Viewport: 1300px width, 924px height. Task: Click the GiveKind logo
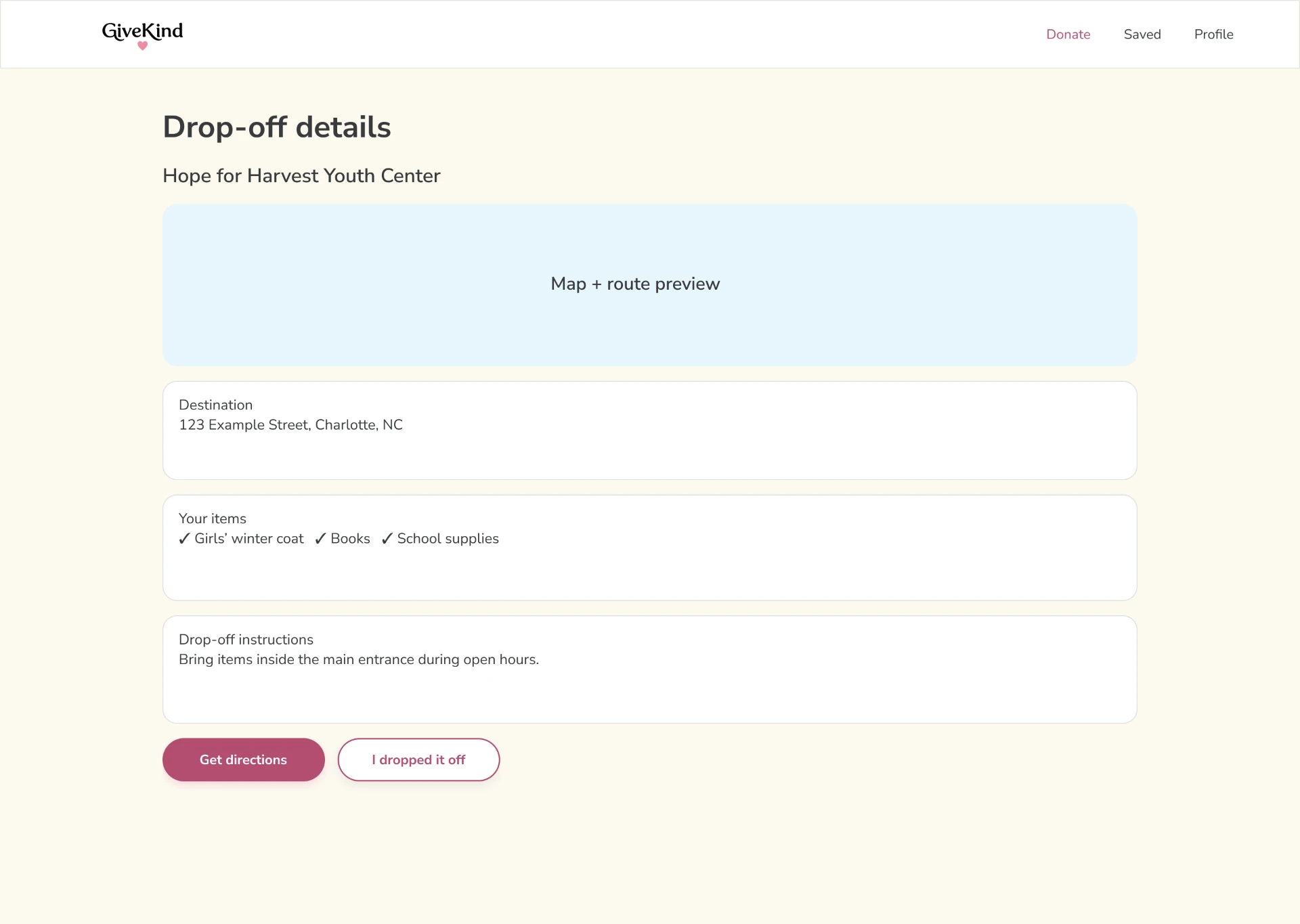coord(142,35)
